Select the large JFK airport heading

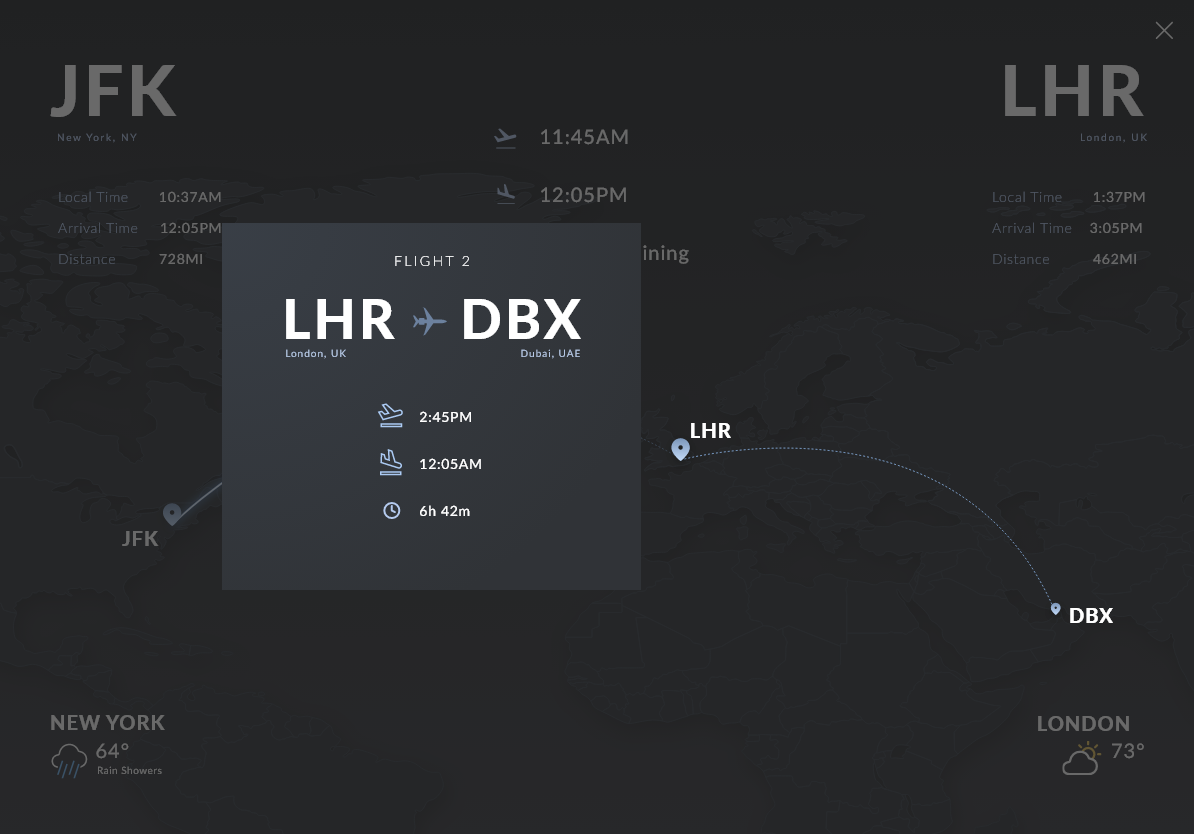pos(114,92)
